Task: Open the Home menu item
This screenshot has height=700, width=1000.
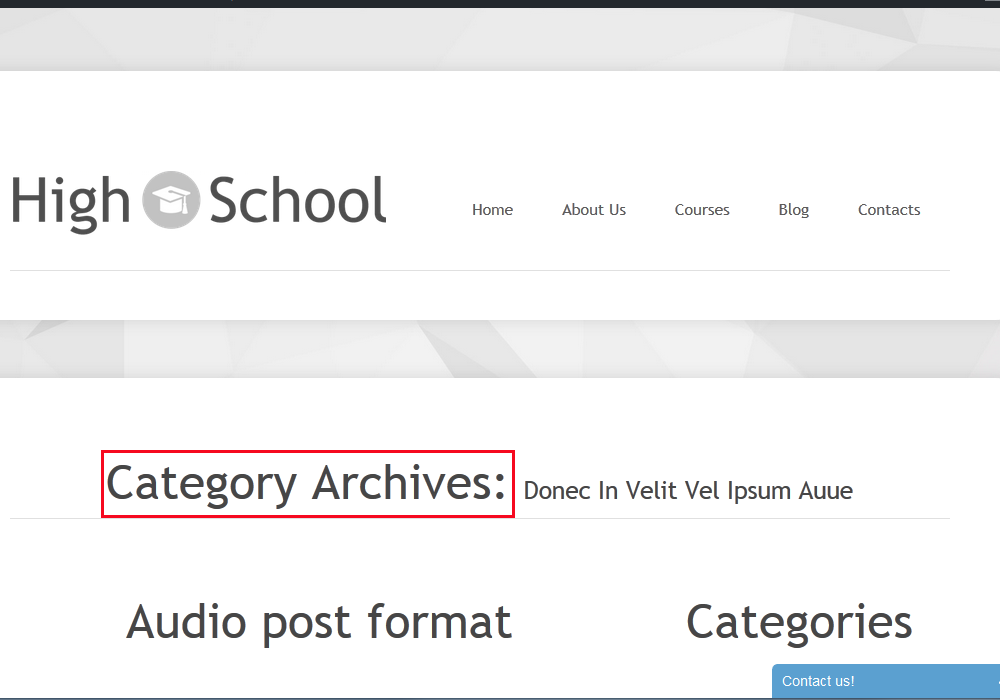Action: 492,210
